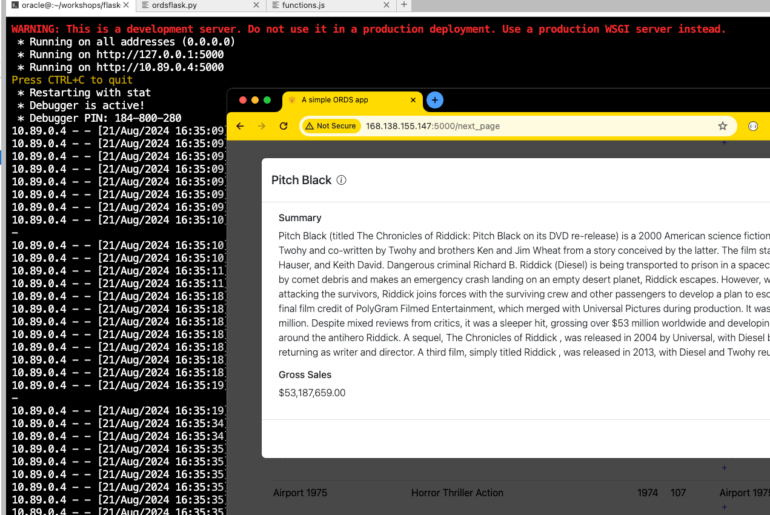Maximize the browser window with green button

(x=267, y=100)
